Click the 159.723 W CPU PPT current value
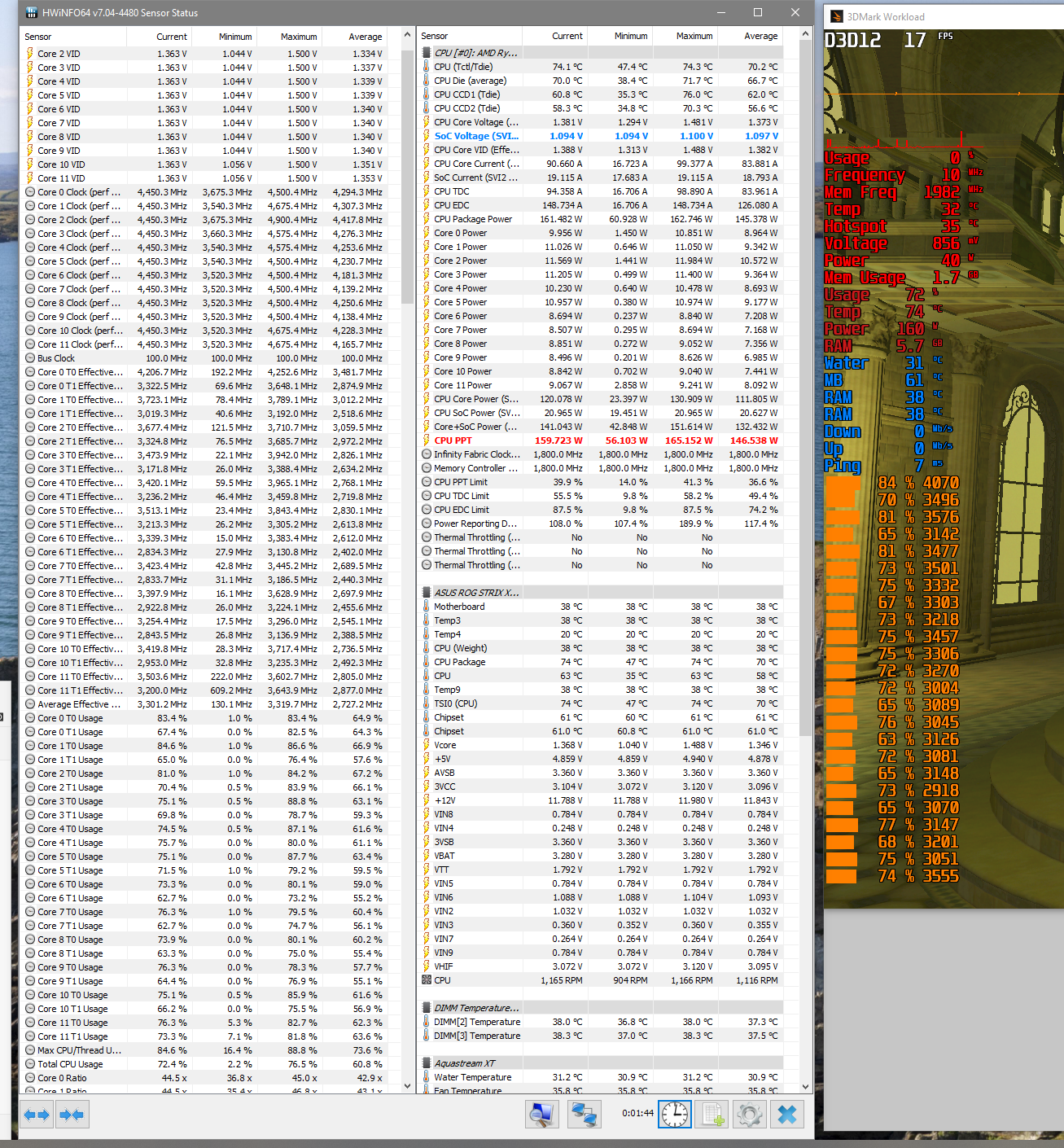 pos(558,440)
